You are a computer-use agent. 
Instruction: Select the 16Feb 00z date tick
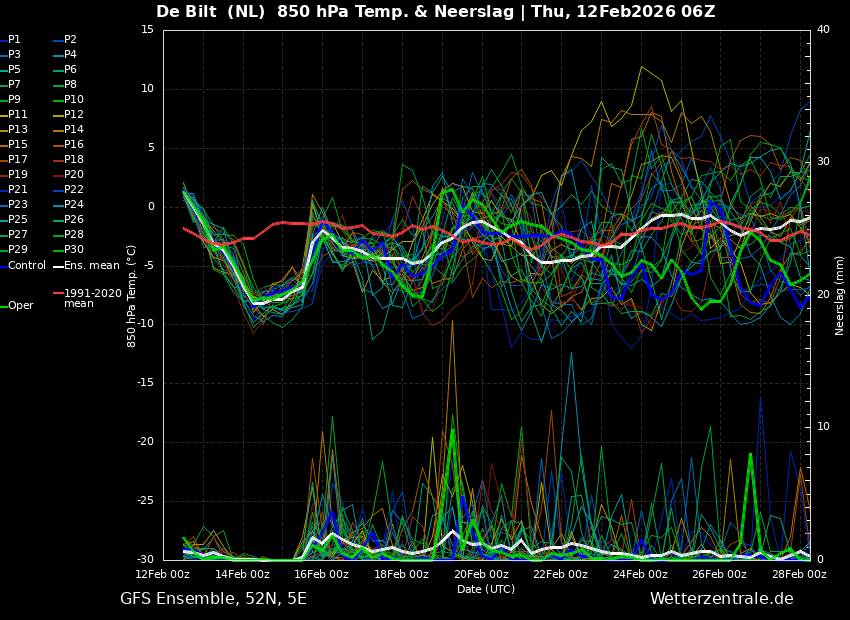click(x=321, y=575)
